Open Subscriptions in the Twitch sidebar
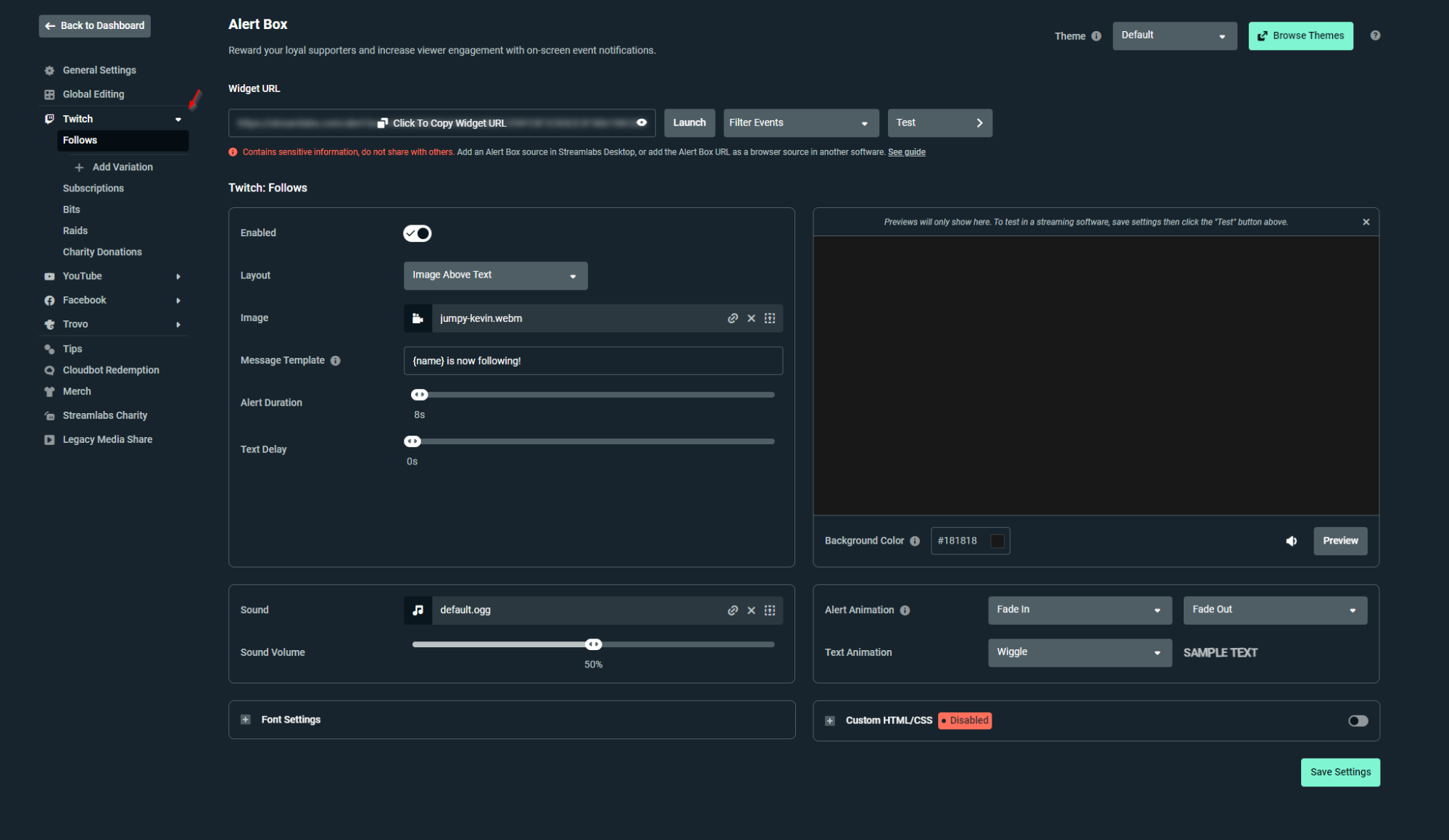Screen dimensions: 1449x840 coord(94,188)
